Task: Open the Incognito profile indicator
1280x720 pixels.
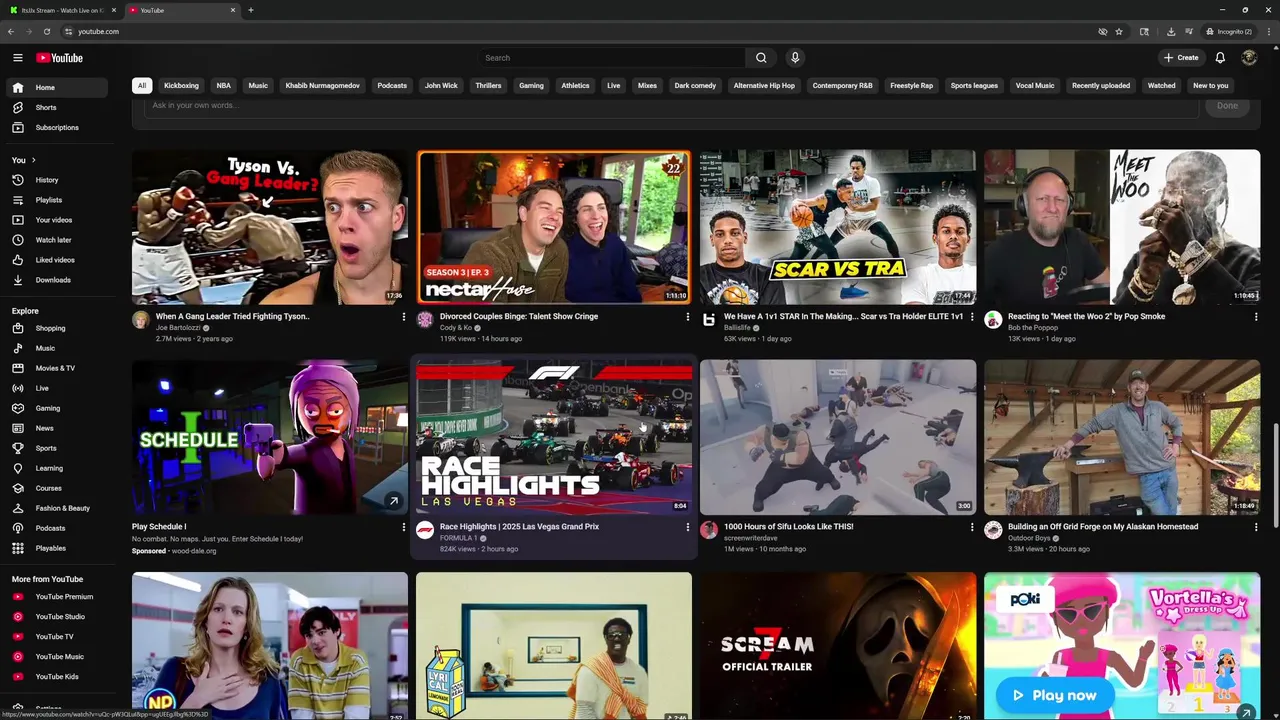Action: 1229,31
